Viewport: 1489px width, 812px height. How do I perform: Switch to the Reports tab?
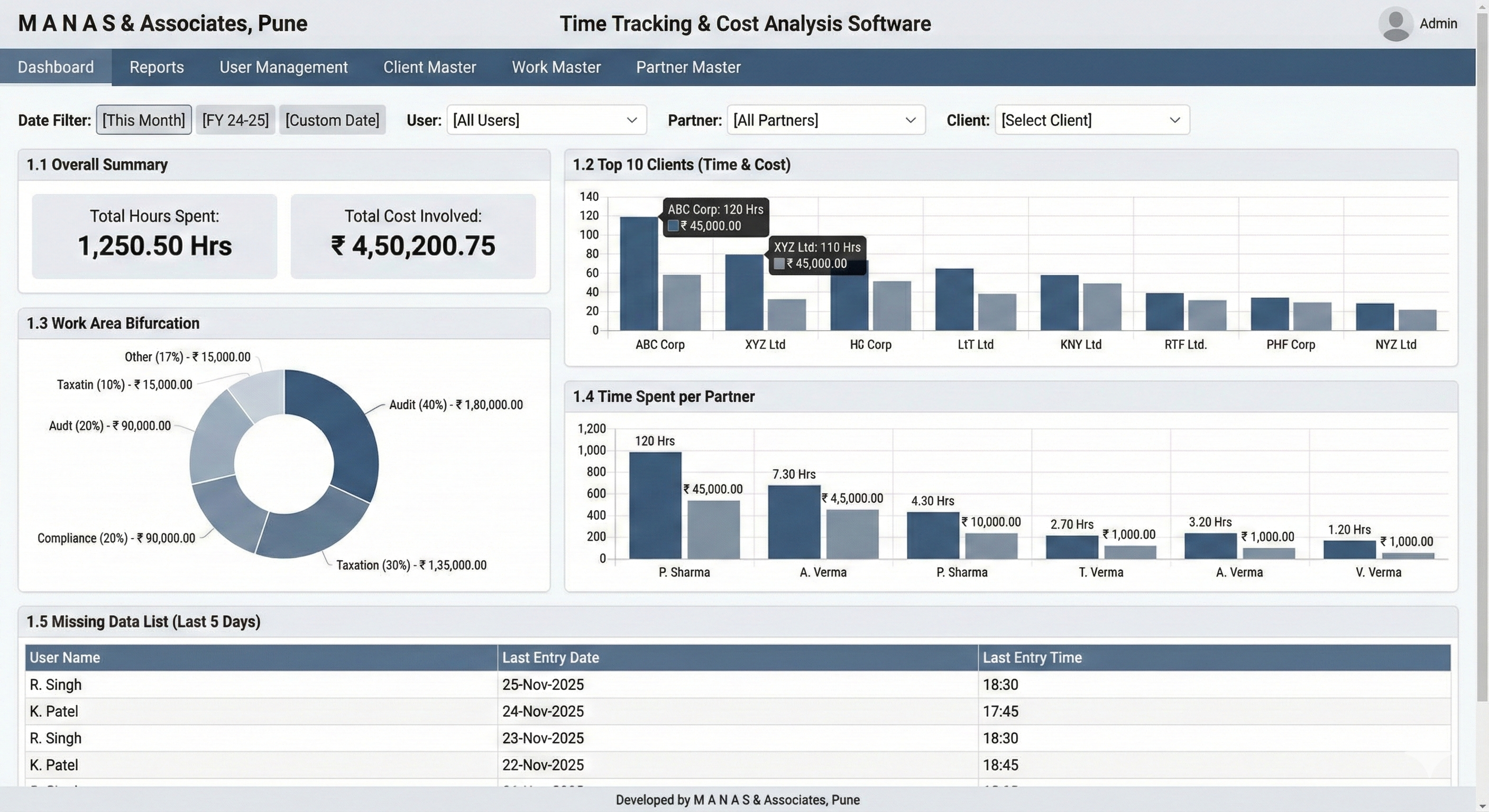click(x=157, y=67)
